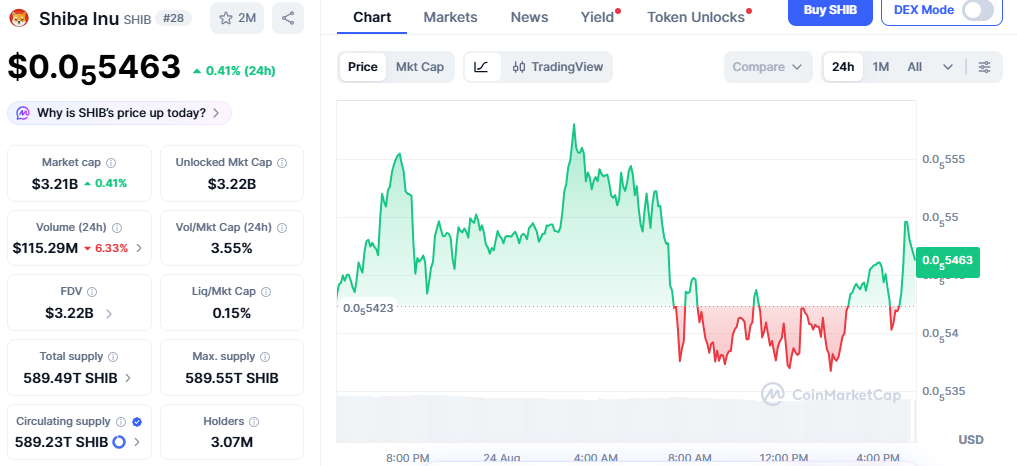Screen dimensions: 1017x466
Task: Click the 0.15% Liq/Mkt Cap value
Action: click(x=232, y=313)
